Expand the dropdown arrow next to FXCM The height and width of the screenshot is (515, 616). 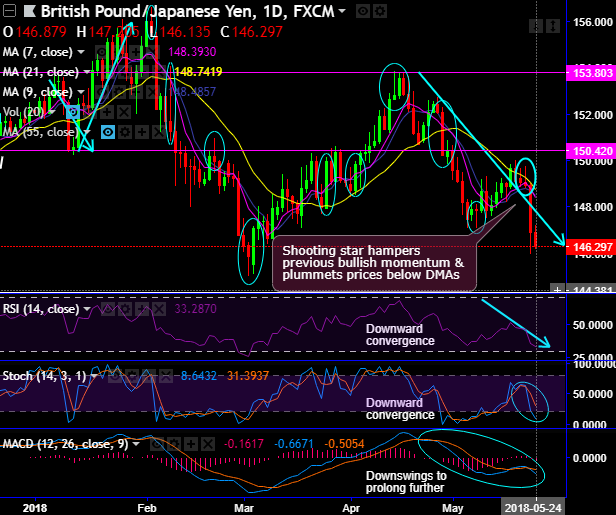pos(342,11)
